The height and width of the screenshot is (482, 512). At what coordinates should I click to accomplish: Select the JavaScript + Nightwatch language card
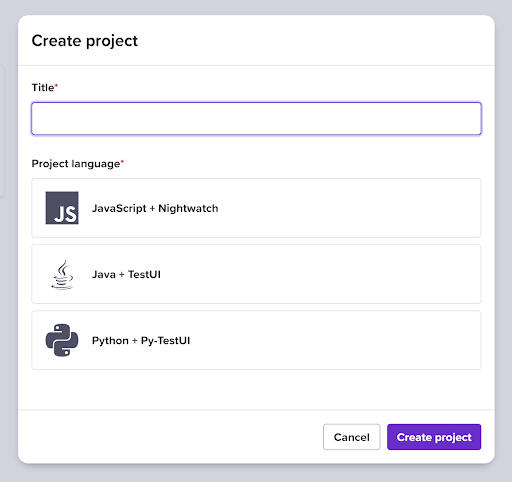click(256, 208)
